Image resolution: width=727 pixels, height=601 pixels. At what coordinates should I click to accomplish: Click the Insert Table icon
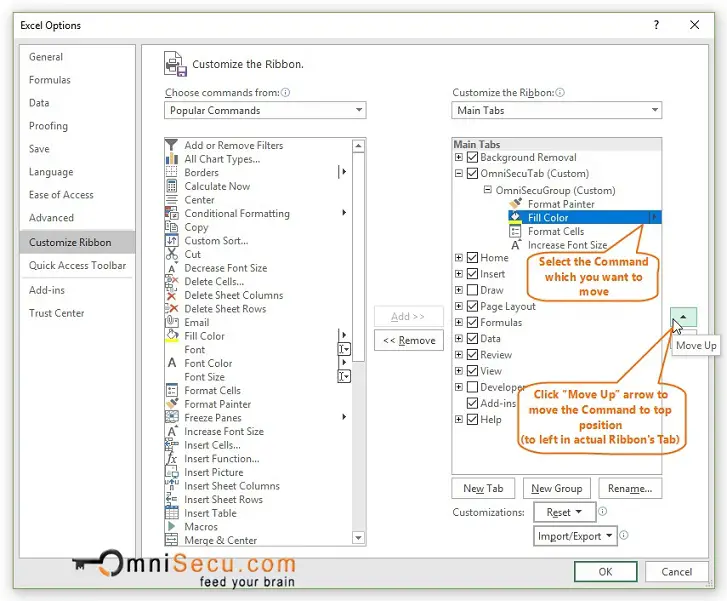click(x=172, y=513)
